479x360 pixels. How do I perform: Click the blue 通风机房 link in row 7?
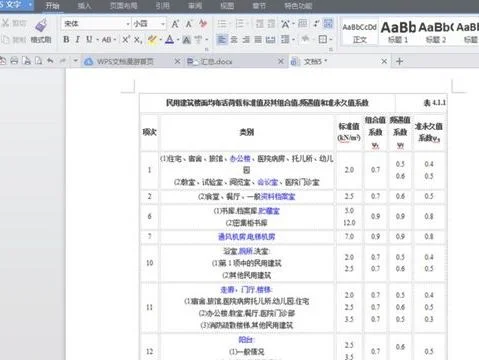click(232, 237)
